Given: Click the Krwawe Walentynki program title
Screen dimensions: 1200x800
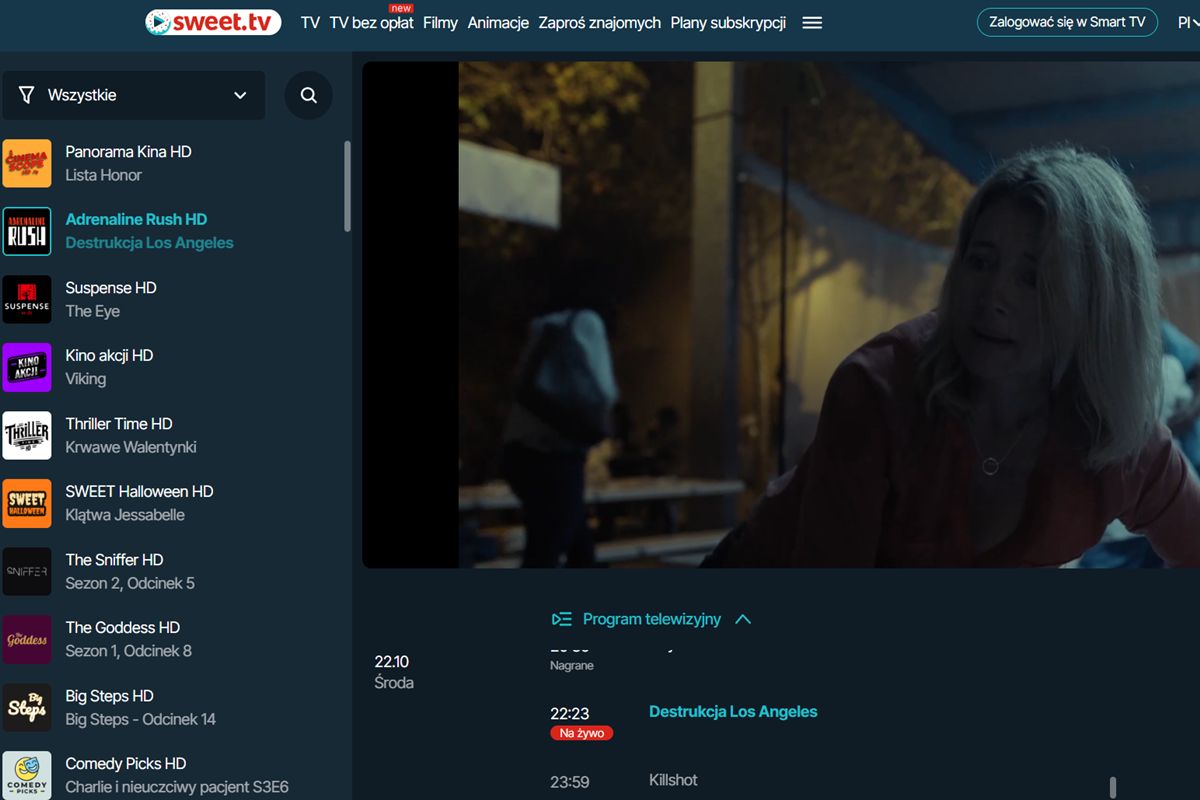Looking at the screenshot, I should tap(131, 447).
